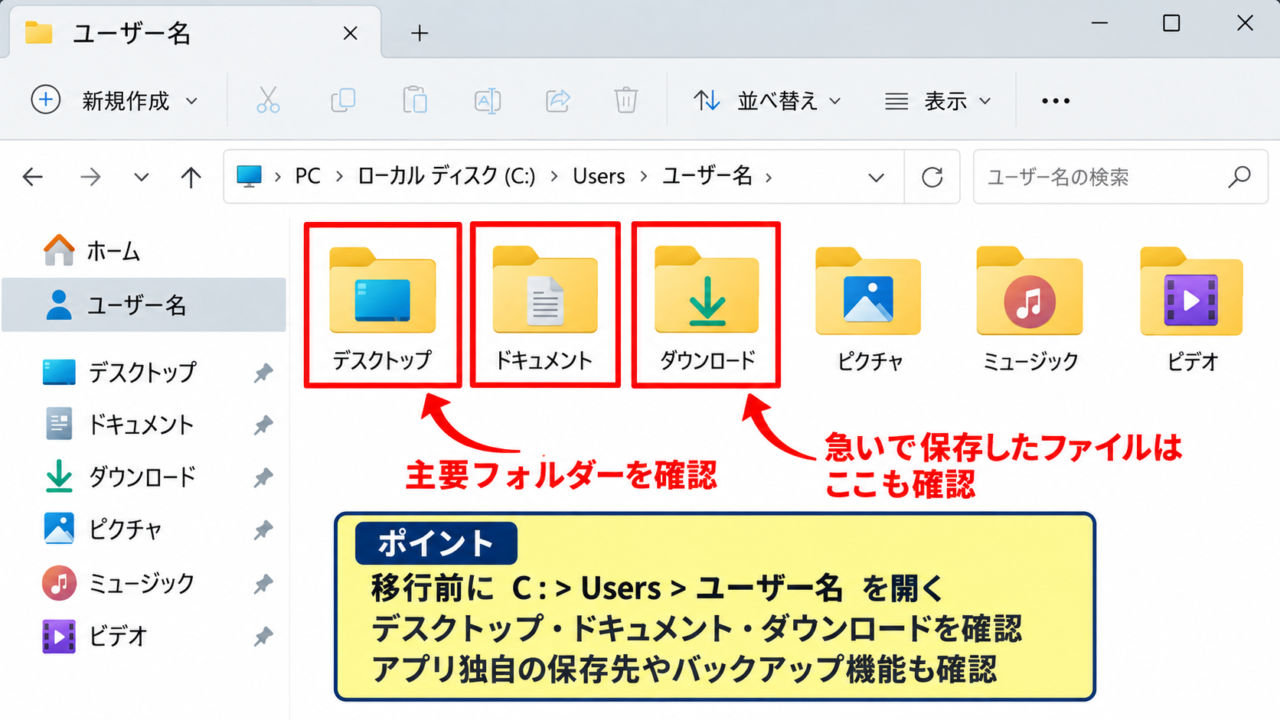Click the pin icon beside sidebar デスクトップ
Screen dimensions: 1280x720
coord(263,373)
